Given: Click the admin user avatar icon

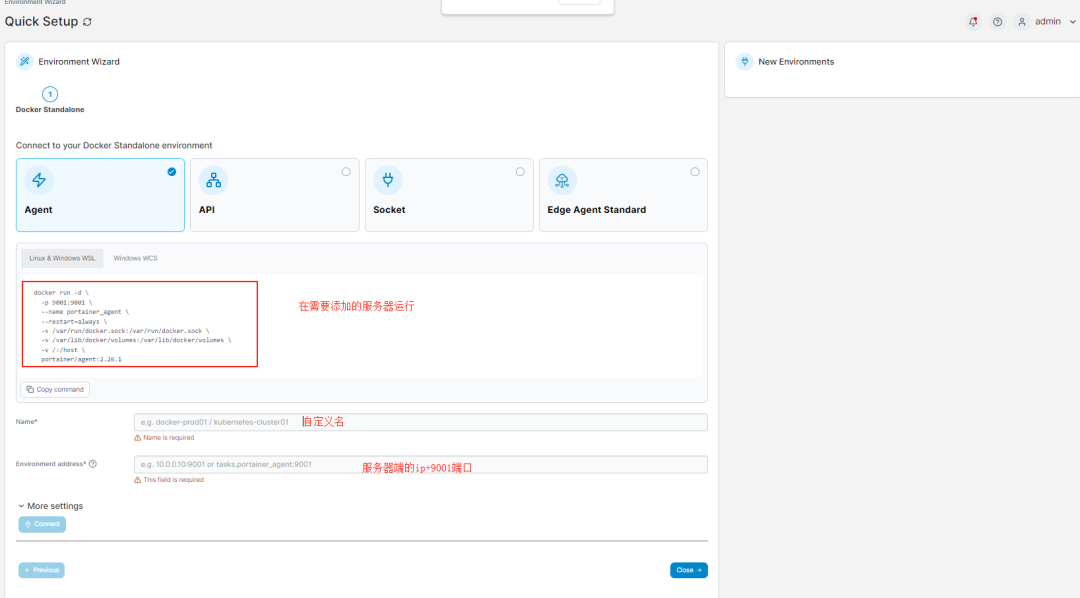Looking at the screenshot, I should (1022, 22).
